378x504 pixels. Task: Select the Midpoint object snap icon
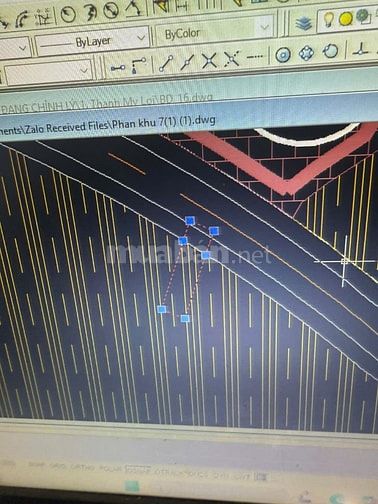(x=187, y=62)
